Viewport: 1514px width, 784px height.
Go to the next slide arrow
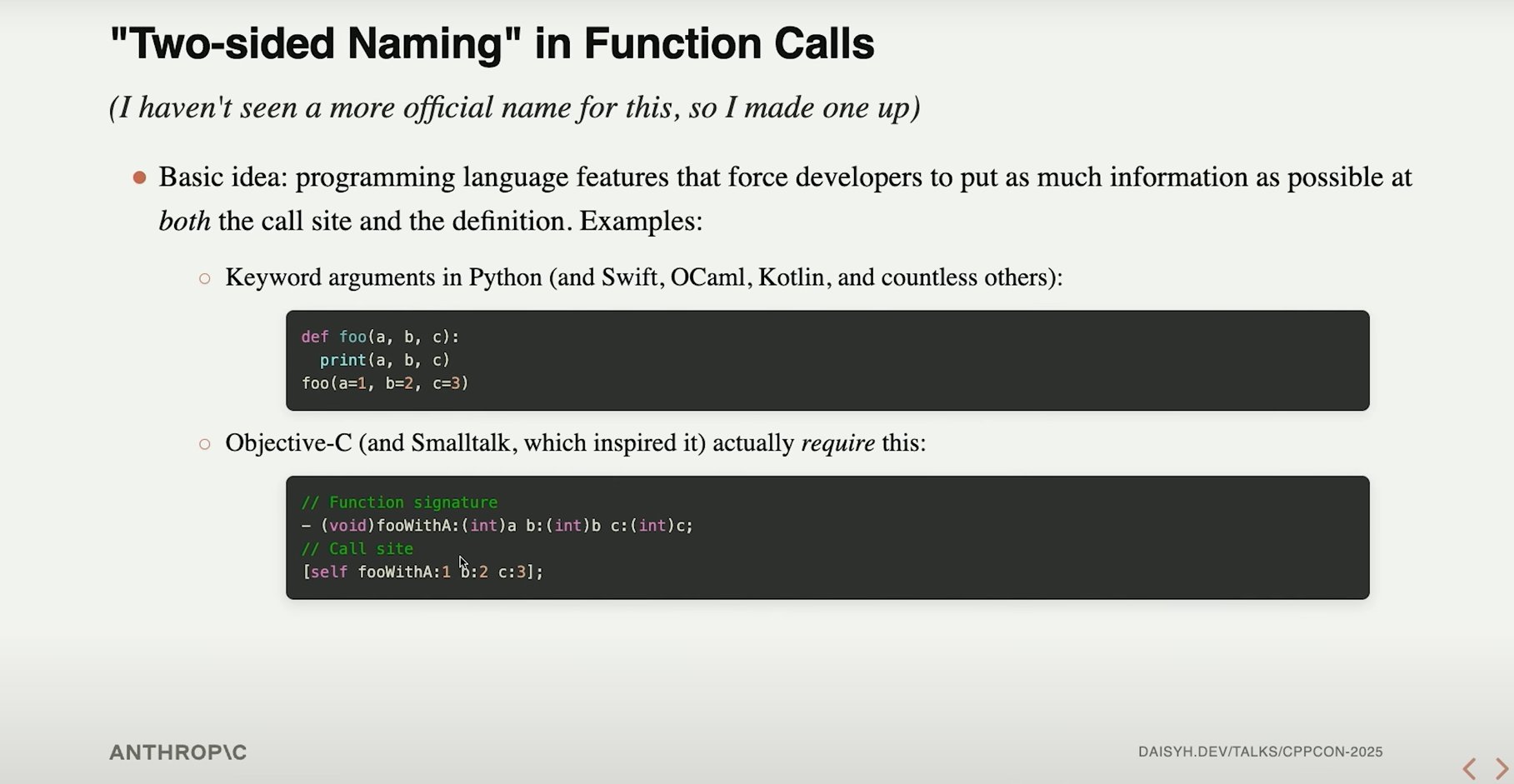click(x=1501, y=768)
